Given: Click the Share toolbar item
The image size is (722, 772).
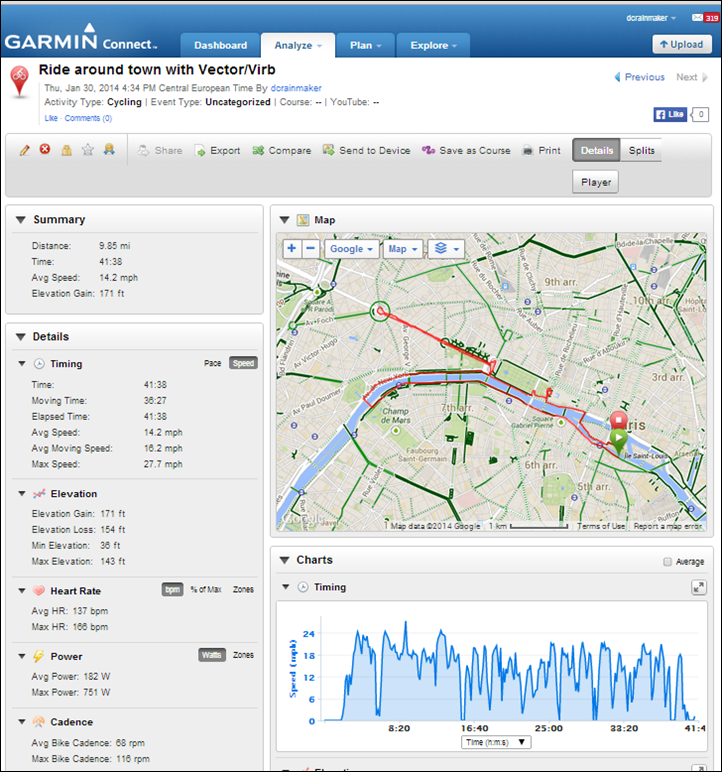Looking at the screenshot, I should [160, 151].
